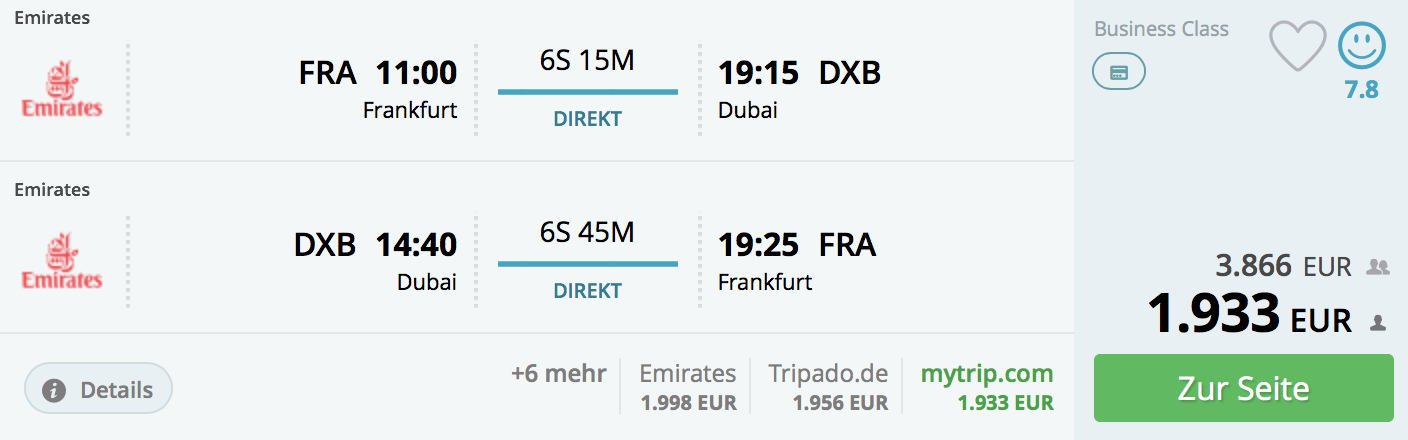Select the Emirates 1.998 EUR offer
This screenshot has height=440, width=1408.
(688, 388)
